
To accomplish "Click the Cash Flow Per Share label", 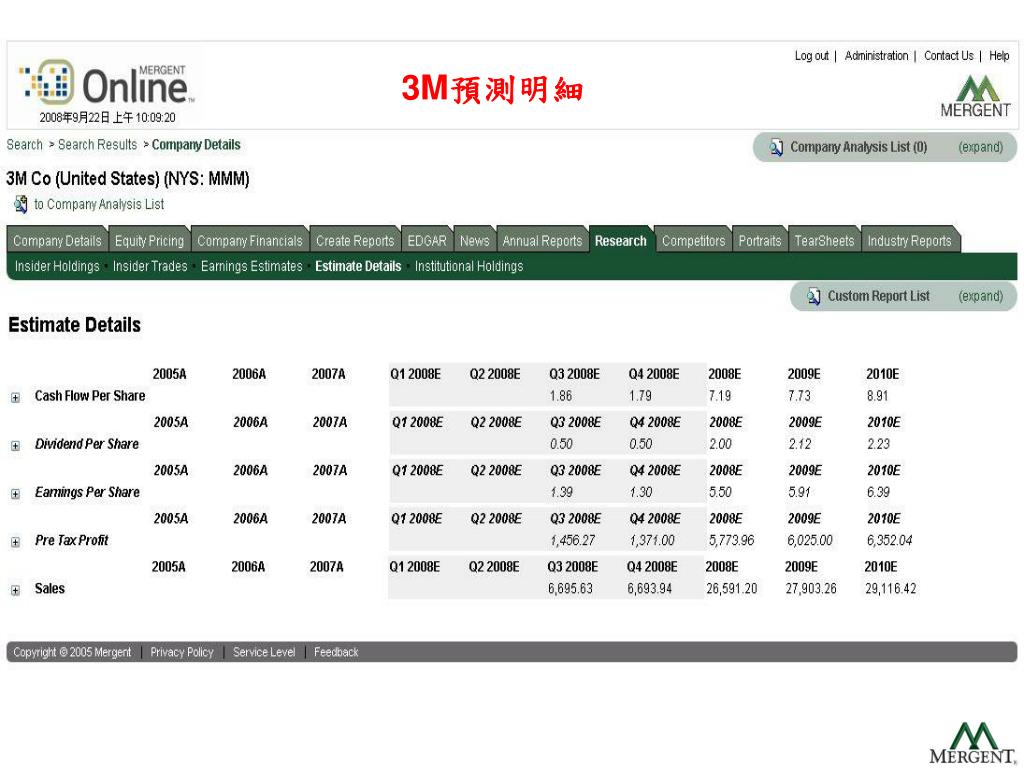I will pos(90,396).
